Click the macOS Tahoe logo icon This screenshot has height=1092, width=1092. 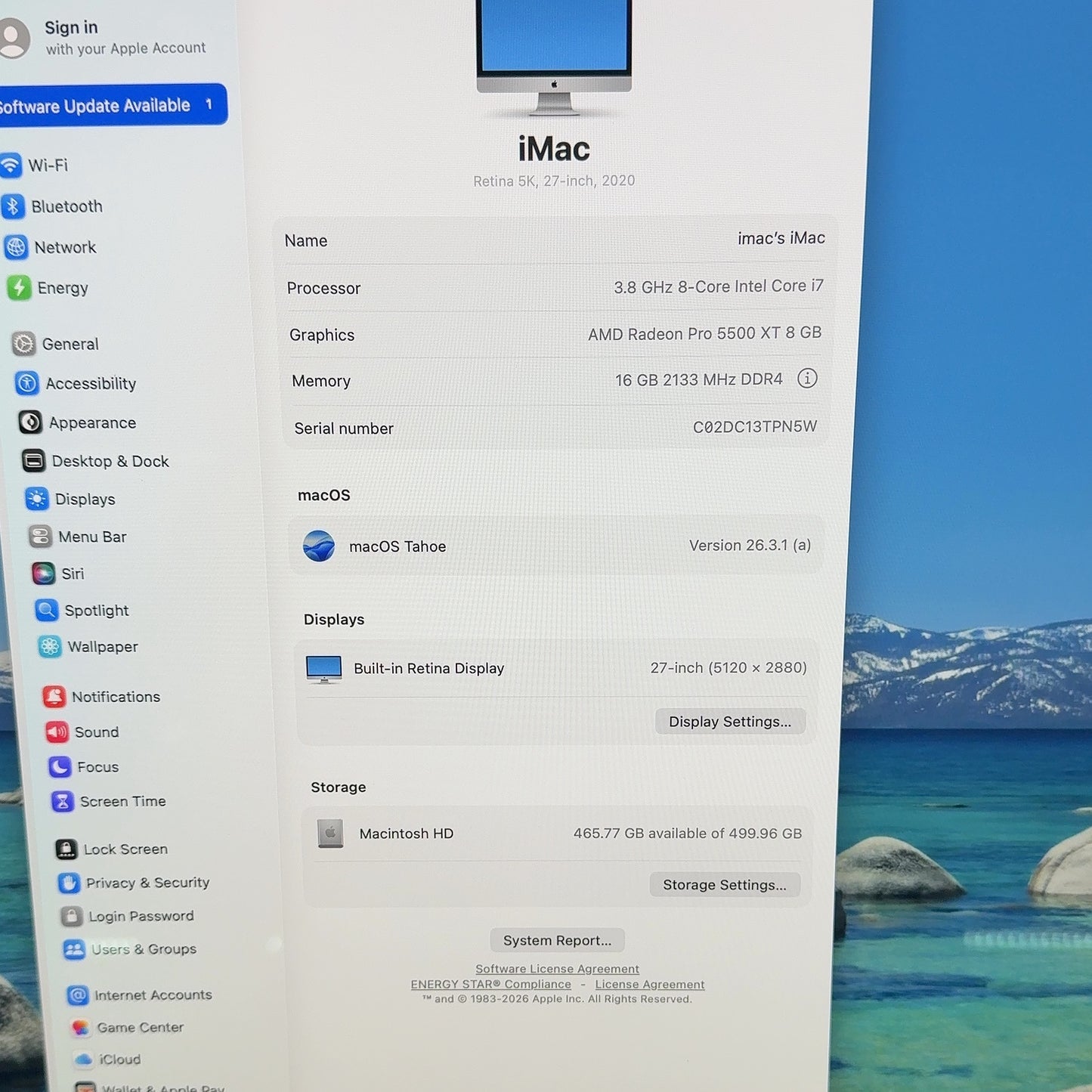click(319, 546)
